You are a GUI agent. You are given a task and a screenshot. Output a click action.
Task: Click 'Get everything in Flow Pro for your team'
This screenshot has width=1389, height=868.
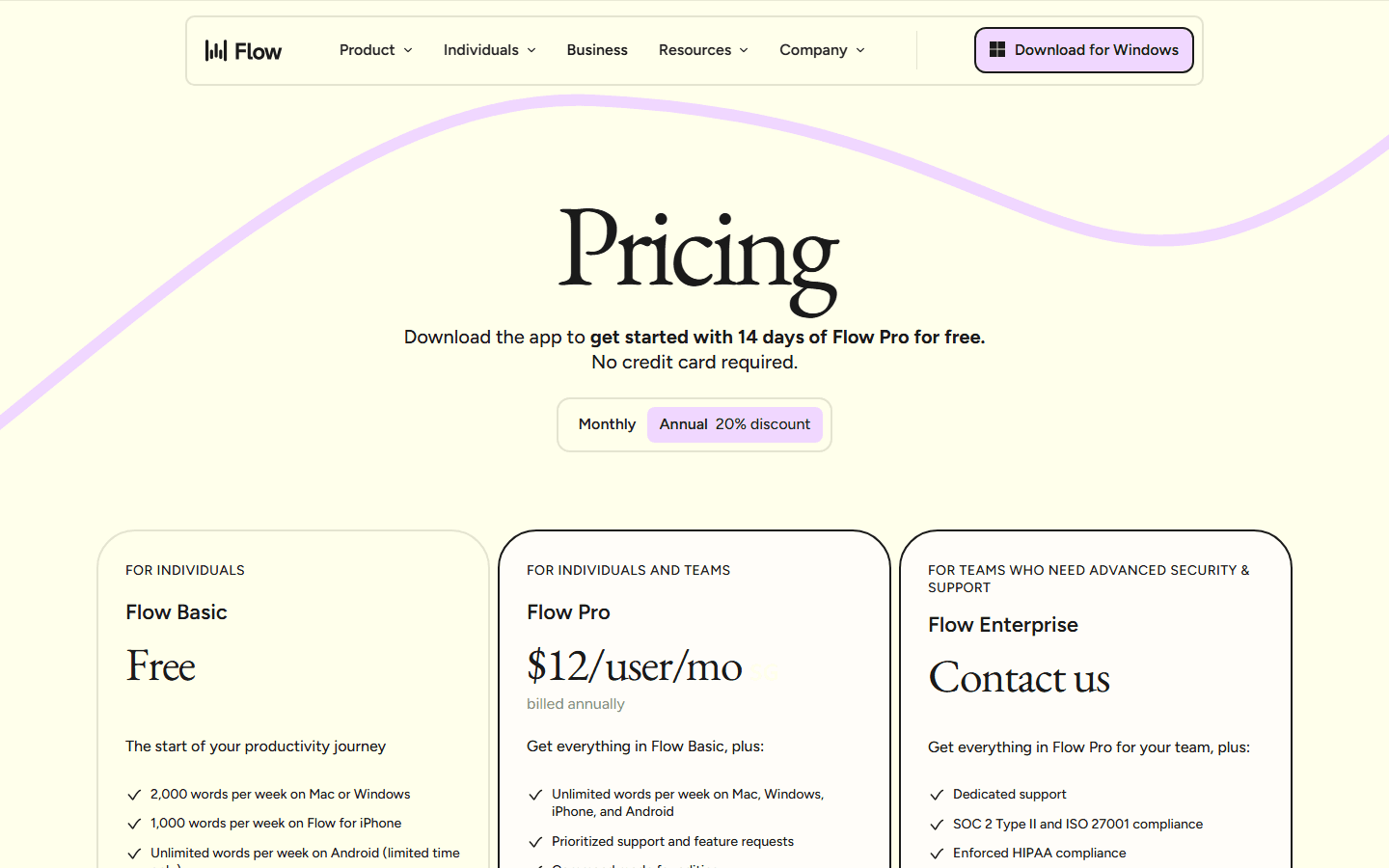[1089, 747]
